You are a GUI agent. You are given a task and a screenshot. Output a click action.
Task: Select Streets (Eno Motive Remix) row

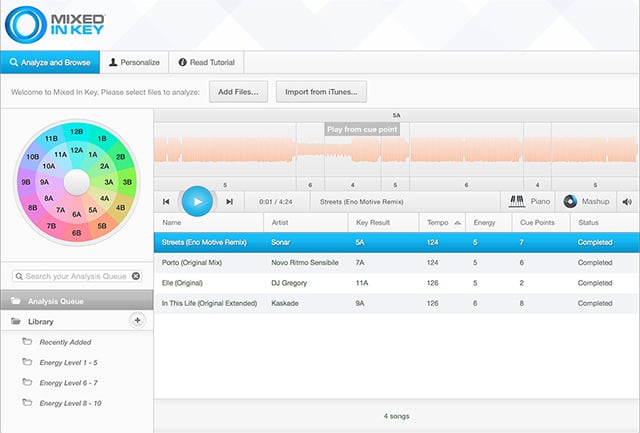point(397,242)
